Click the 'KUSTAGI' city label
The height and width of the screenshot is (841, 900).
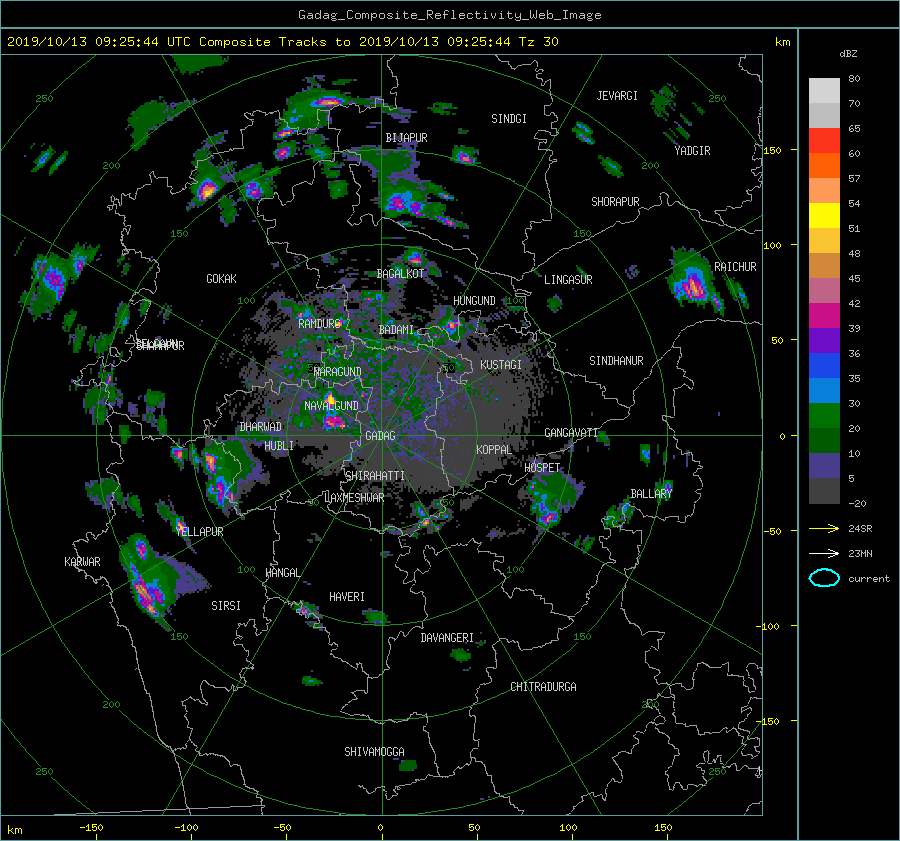[501, 365]
